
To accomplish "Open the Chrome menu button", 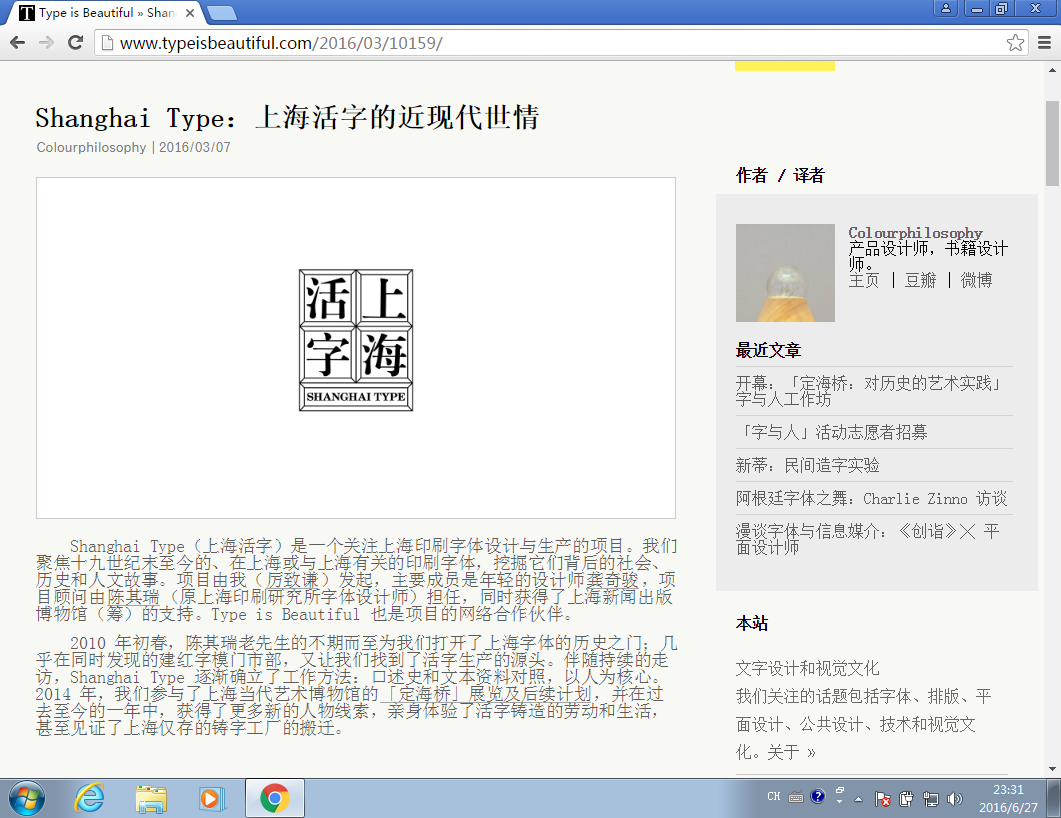I will coord(1043,42).
